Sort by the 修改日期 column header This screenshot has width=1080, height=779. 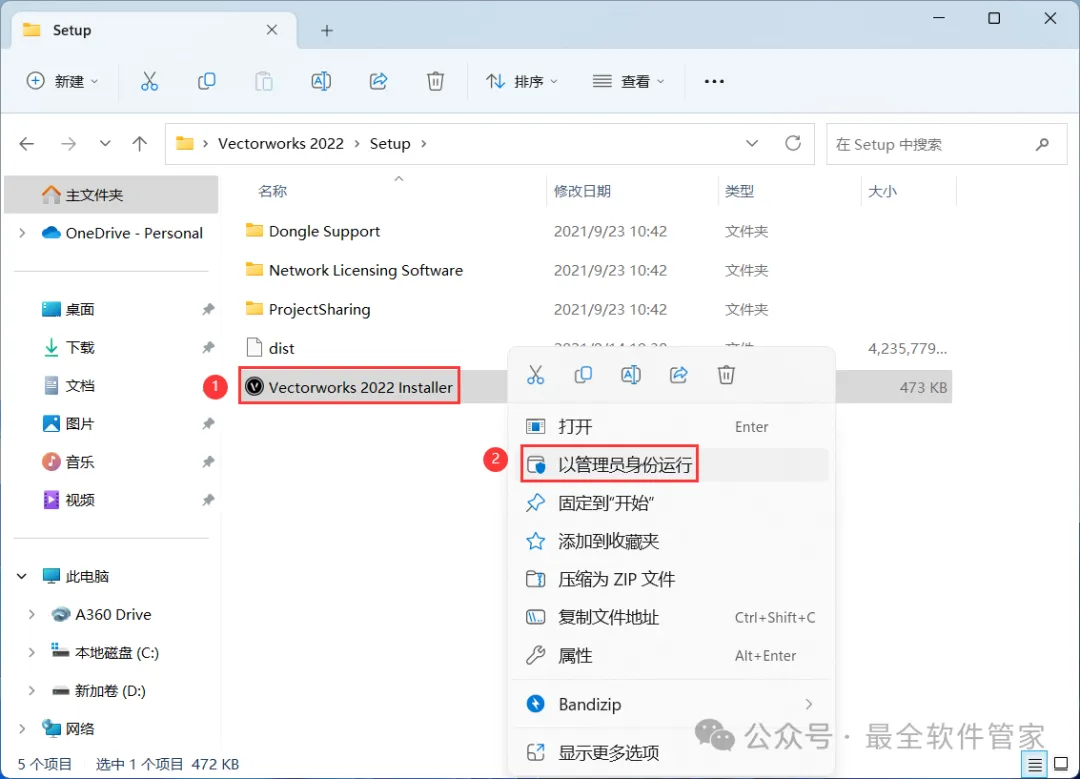(x=582, y=191)
